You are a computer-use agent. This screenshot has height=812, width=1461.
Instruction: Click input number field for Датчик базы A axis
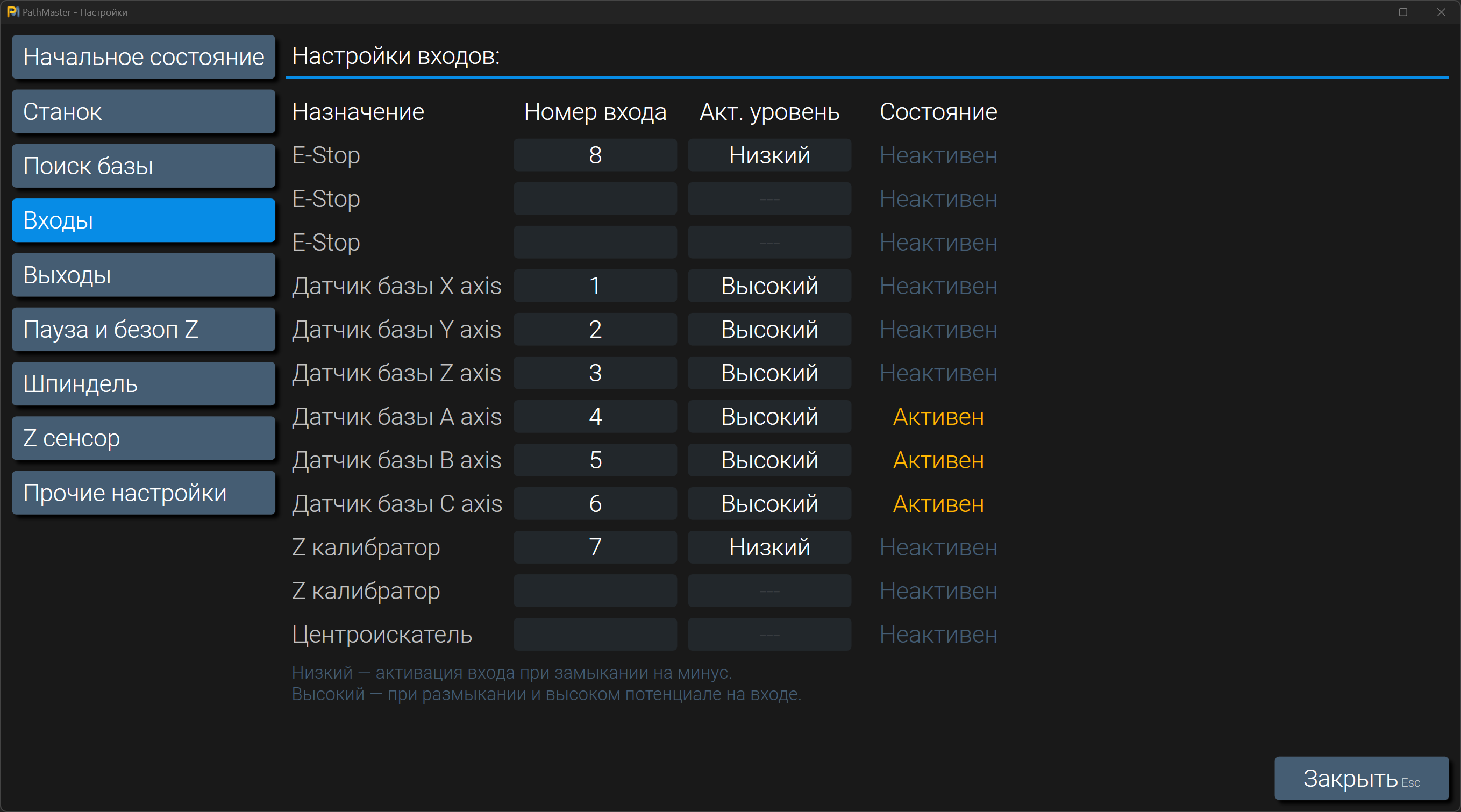point(595,417)
